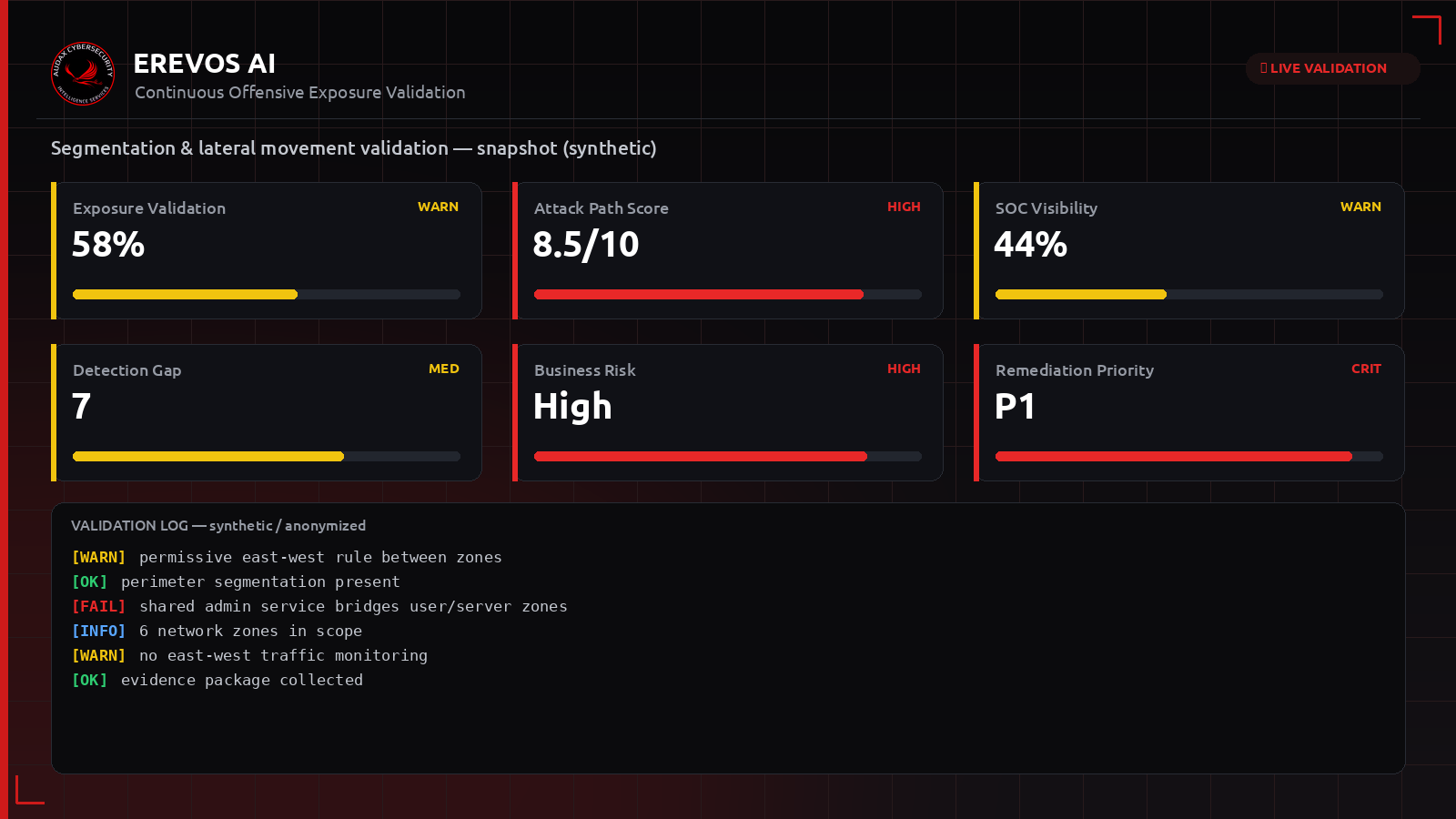Select the EREVOS AI title
This screenshot has width=1456, height=819.
205,64
